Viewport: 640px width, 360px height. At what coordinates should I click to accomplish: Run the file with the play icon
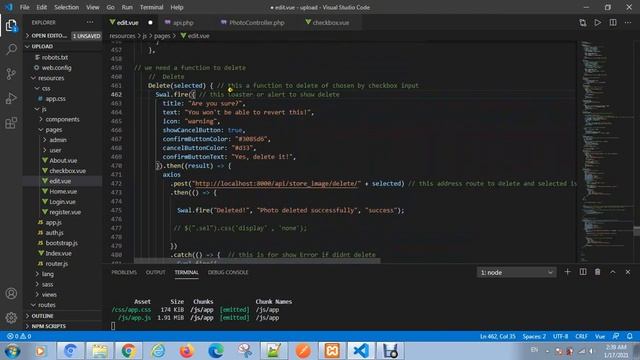click(x=598, y=23)
